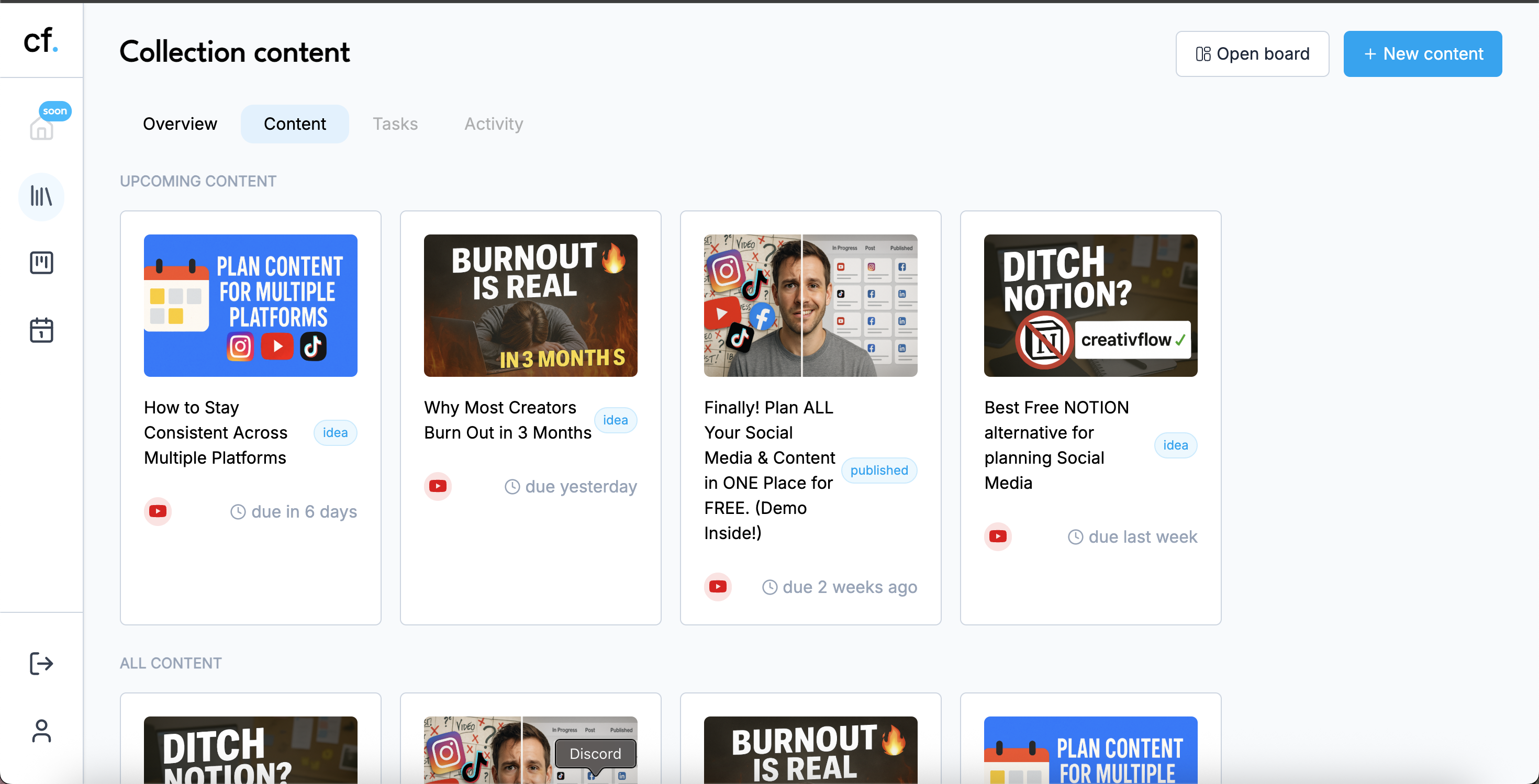Click the Collection content page title
This screenshot has width=1539, height=784.
(x=234, y=52)
